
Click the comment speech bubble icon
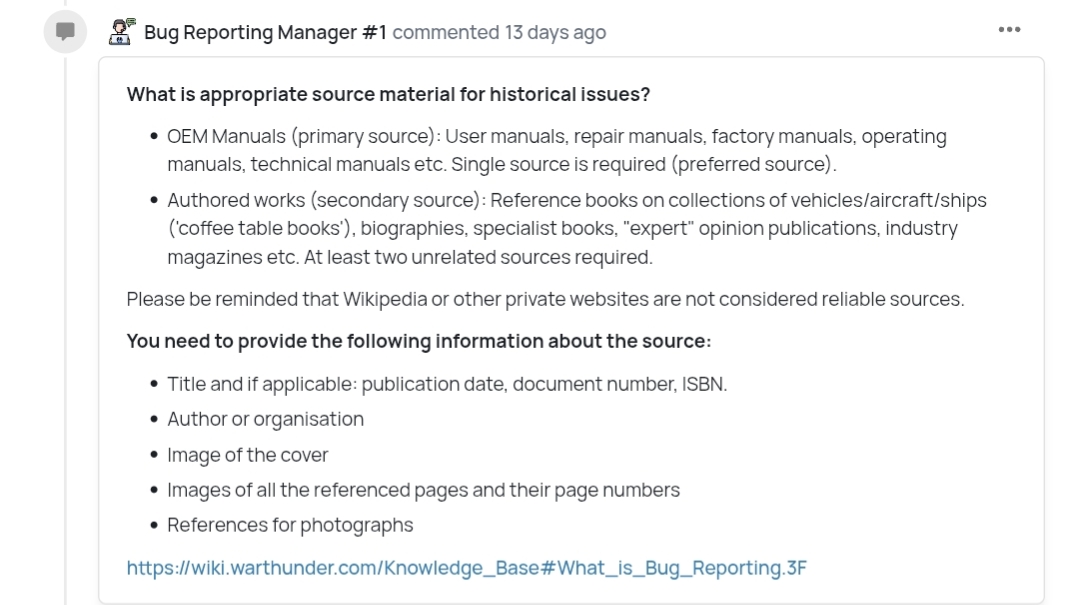64,32
